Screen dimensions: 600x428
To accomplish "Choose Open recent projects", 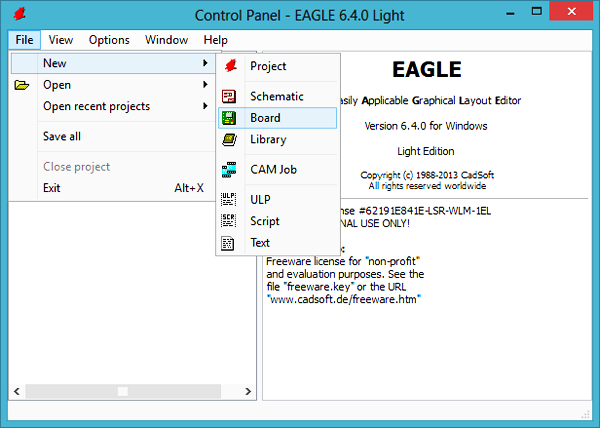I will (x=113, y=106).
